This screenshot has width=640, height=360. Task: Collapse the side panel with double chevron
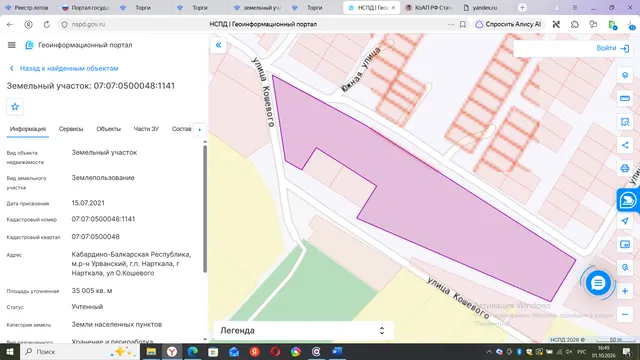(x=218, y=45)
